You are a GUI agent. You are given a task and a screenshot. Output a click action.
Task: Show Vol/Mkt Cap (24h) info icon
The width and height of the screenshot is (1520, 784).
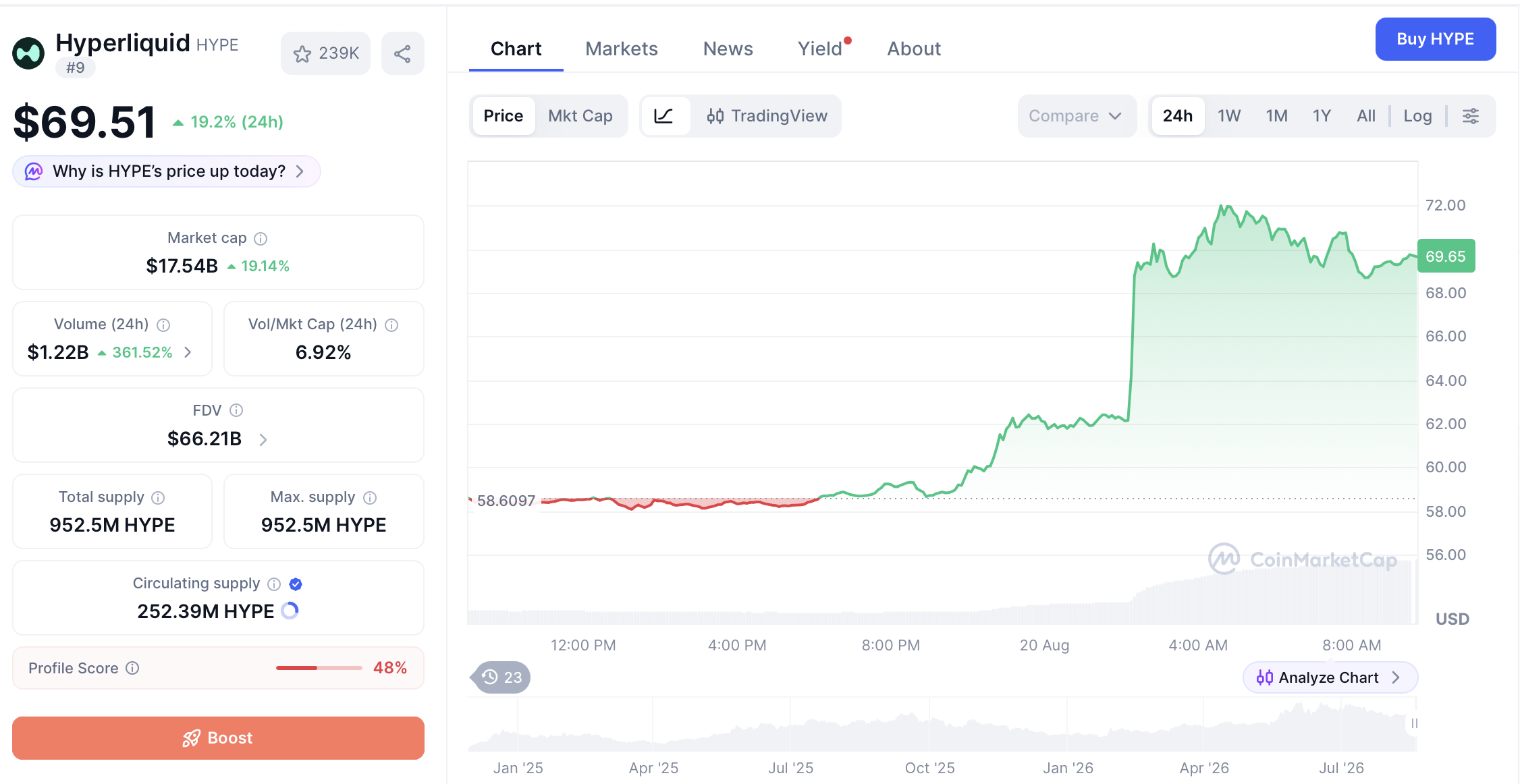[391, 325]
